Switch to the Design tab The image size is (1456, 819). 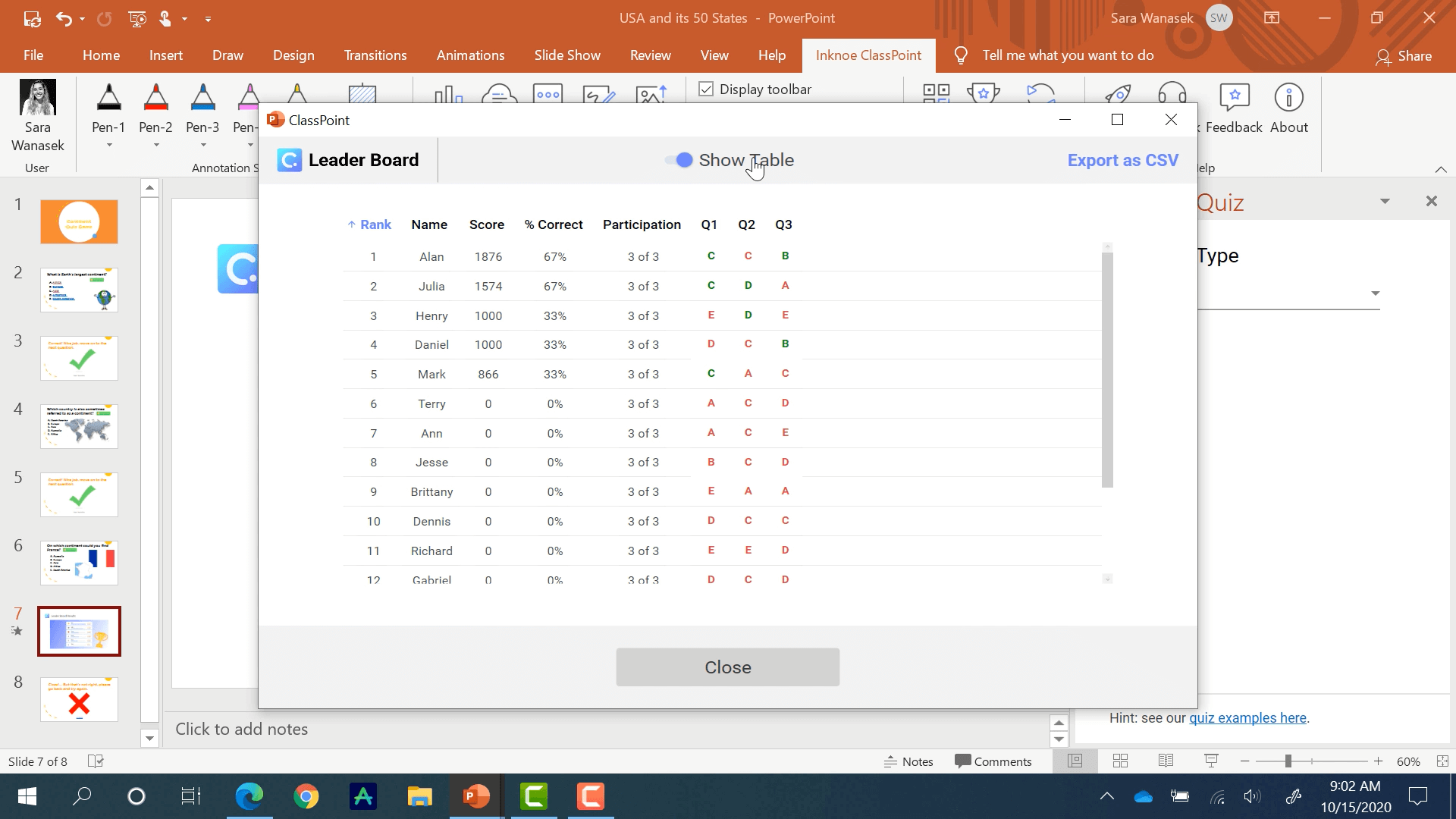point(293,55)
